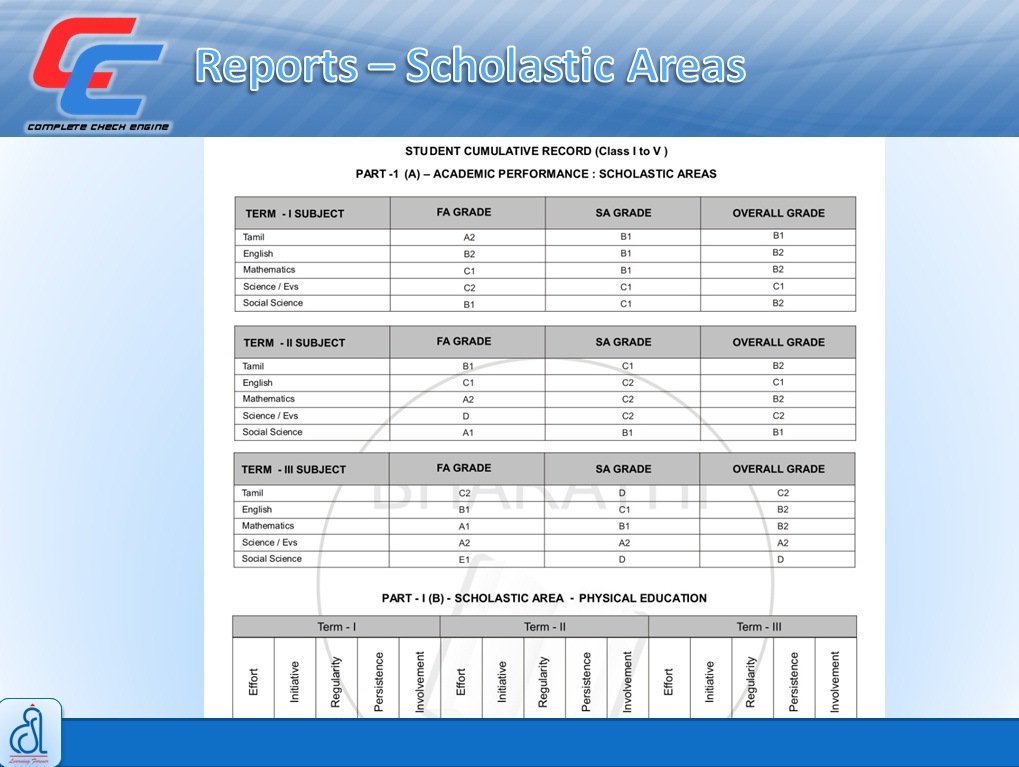
Task: Click SA GRADE header in Term III table
Action: [623, 469]
